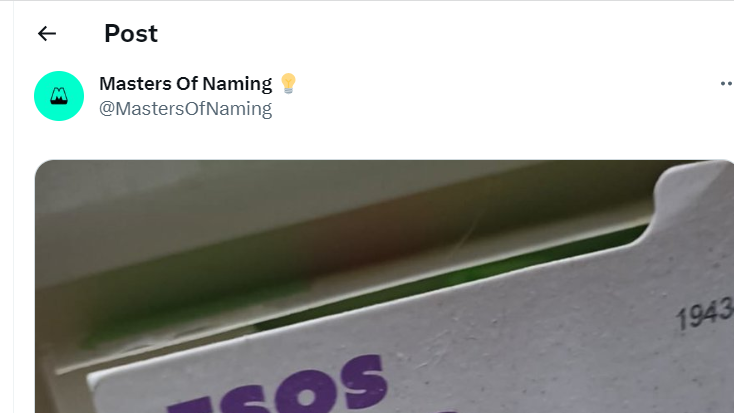Click the Masters Of Naming teal avatar
This screenshot has width=734, height=413.
coord(59,96)
